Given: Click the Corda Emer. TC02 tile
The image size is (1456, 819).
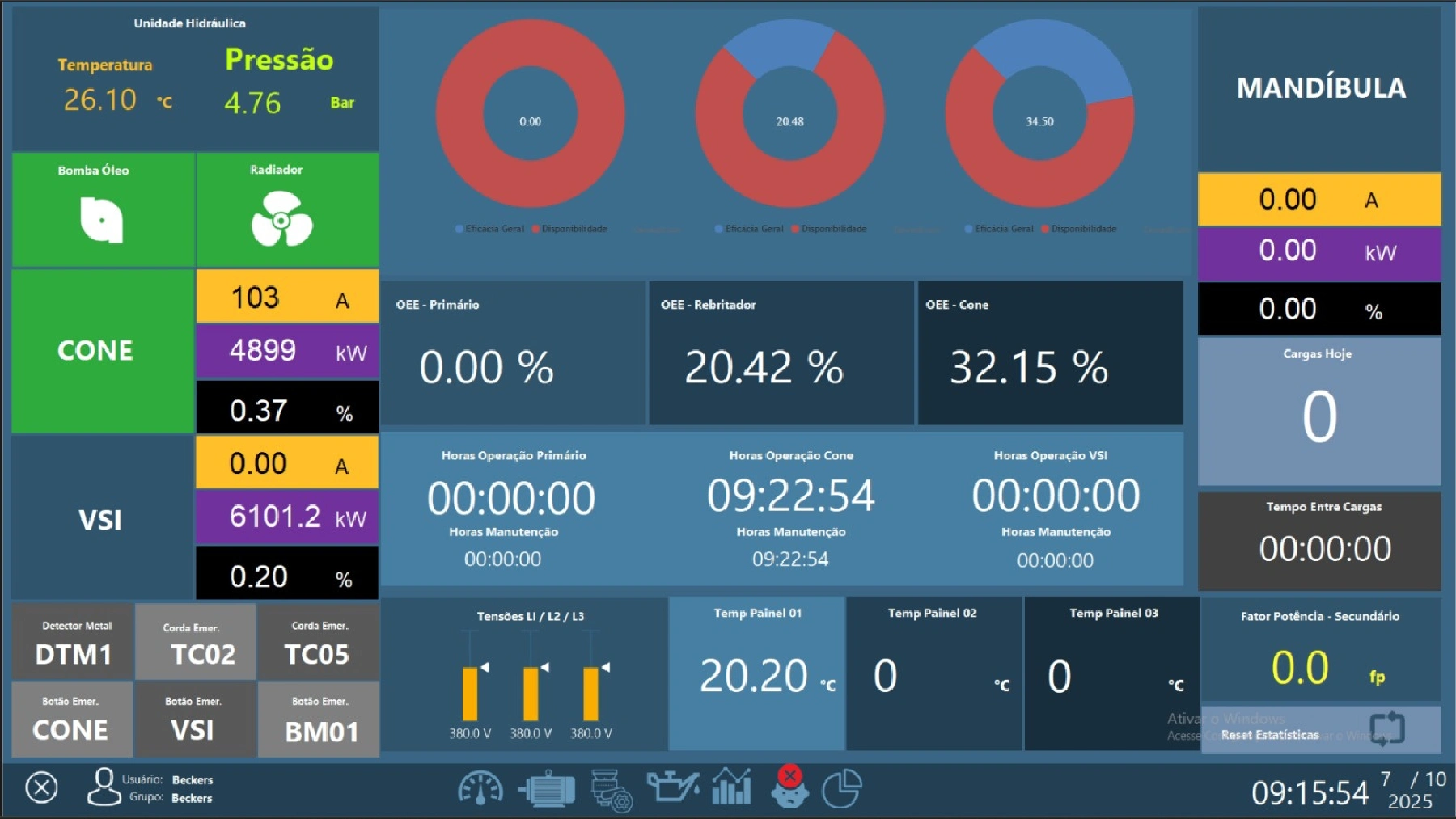Looking at the screenshot, I should [x=196, y=642].
